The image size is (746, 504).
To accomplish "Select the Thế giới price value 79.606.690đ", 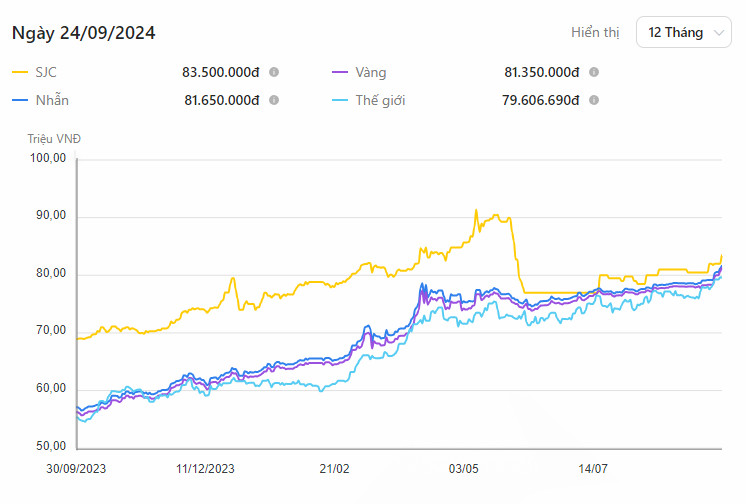I will 541,101.
